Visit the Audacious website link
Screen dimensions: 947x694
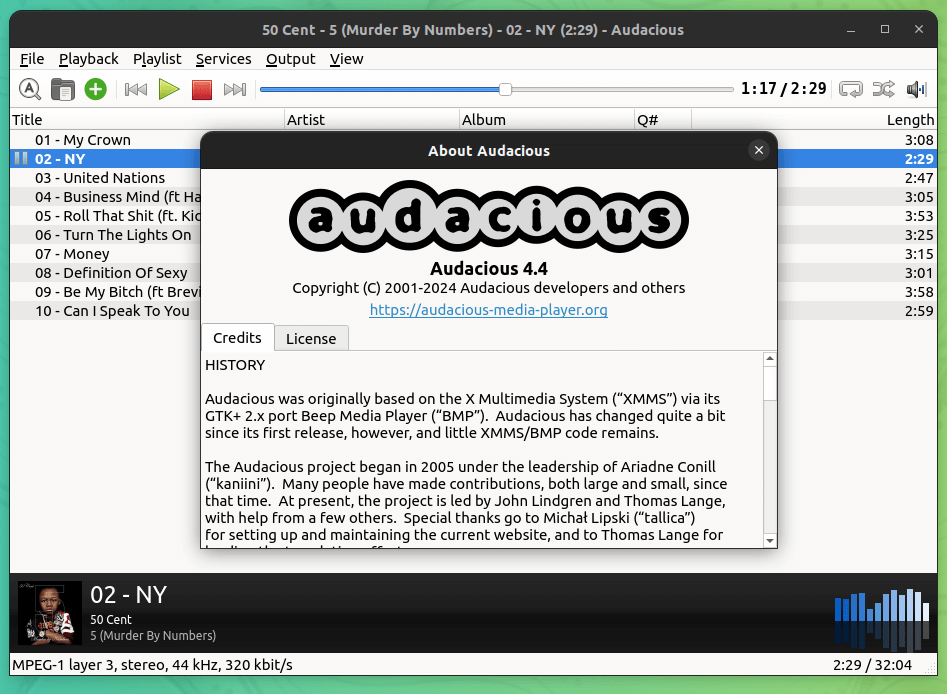tap(488, 310)
